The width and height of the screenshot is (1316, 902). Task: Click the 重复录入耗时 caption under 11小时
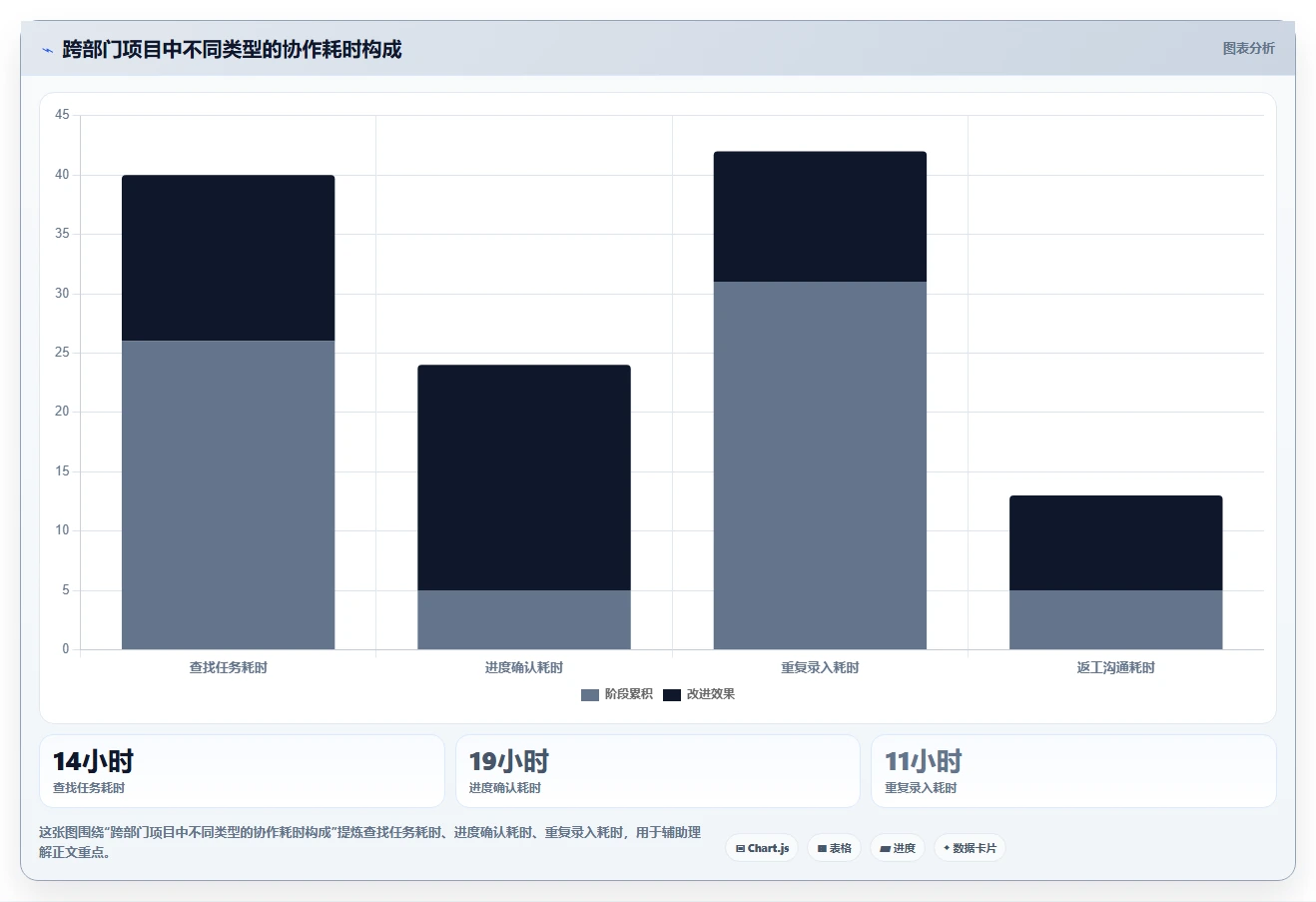click(921, 788)
